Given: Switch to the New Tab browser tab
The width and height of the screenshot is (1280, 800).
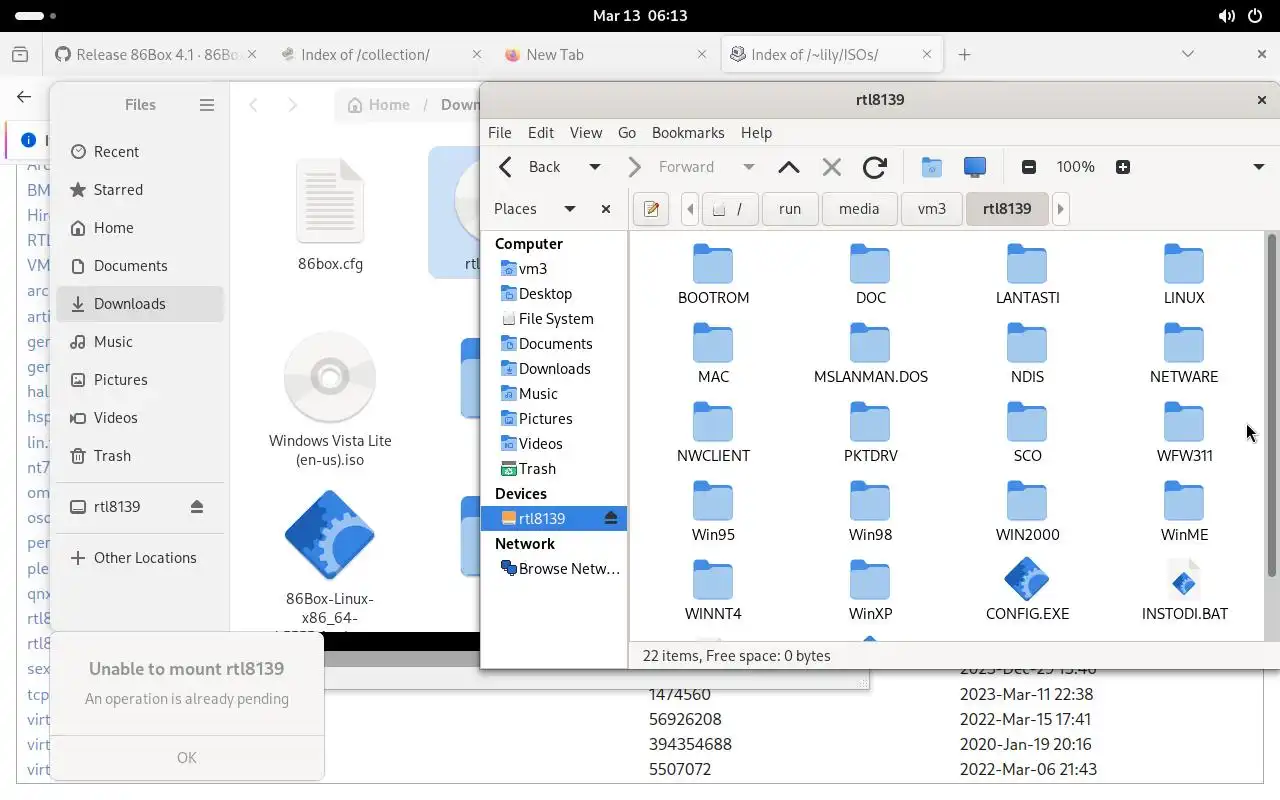Looking at the screenshot, I should [606, 55].
